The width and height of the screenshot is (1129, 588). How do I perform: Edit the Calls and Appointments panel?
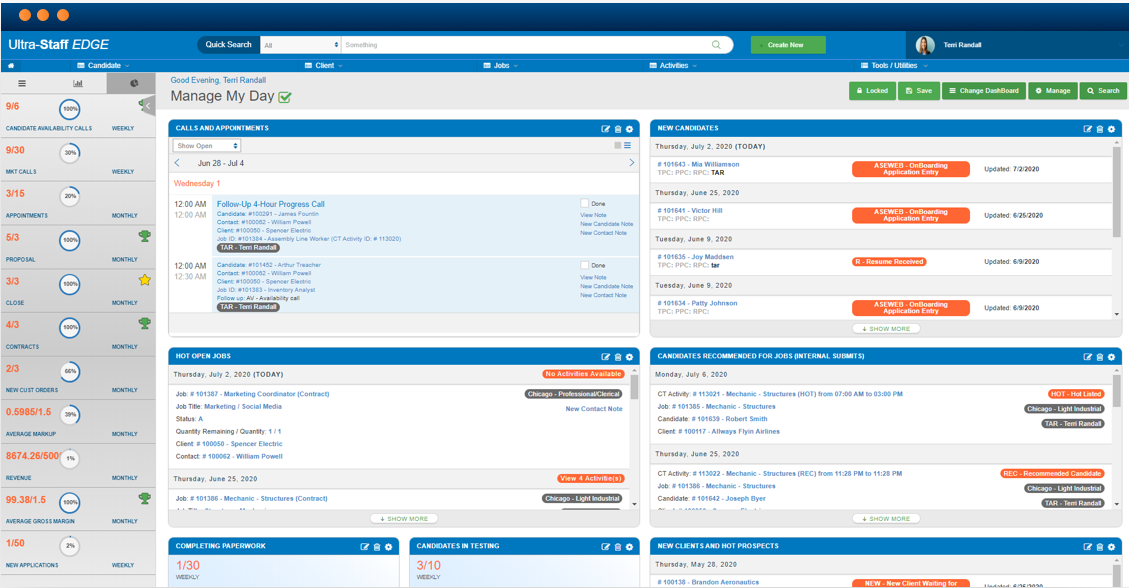coord(606,129)
